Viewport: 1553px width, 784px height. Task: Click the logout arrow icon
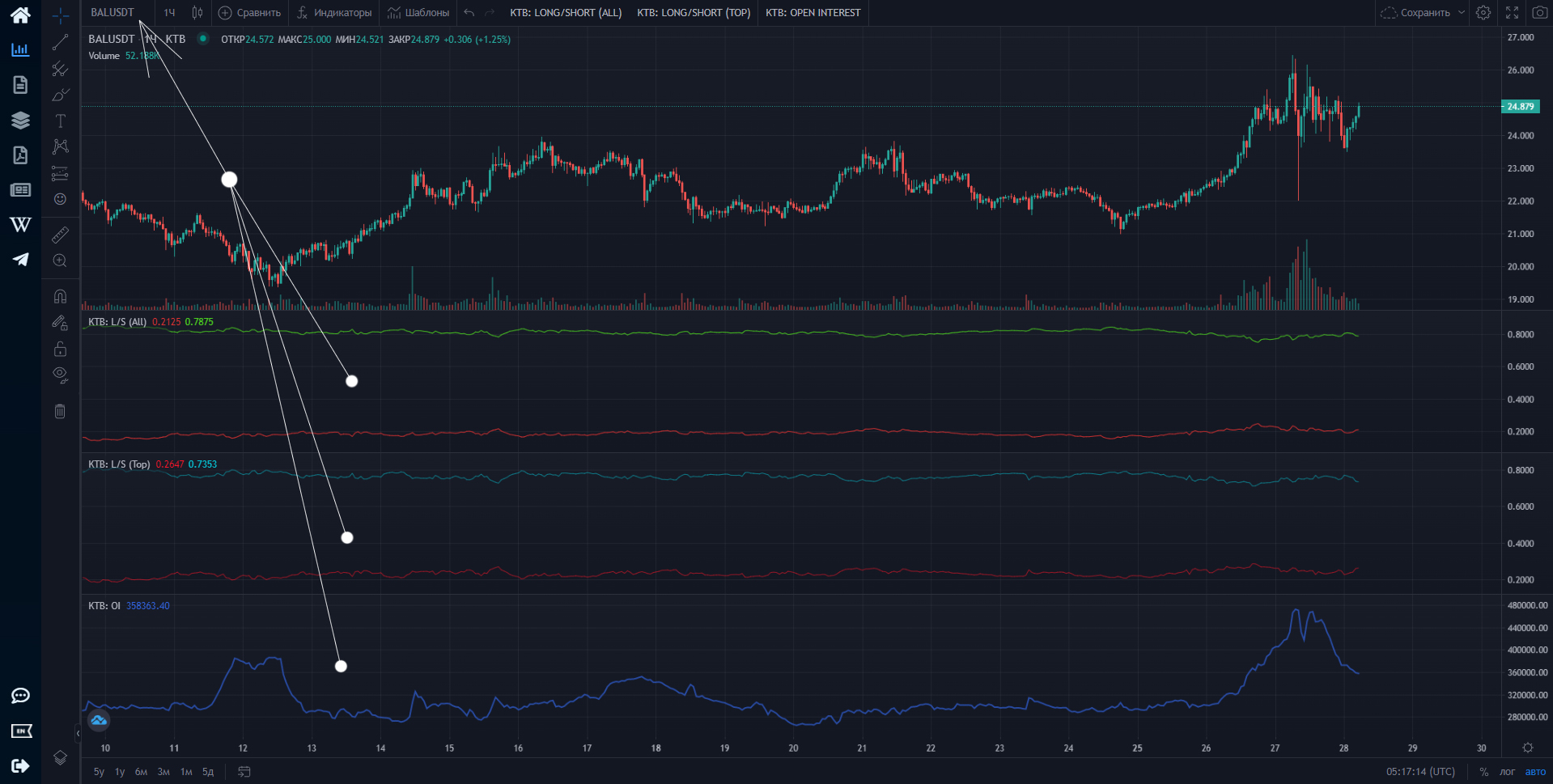click(20, 765)
